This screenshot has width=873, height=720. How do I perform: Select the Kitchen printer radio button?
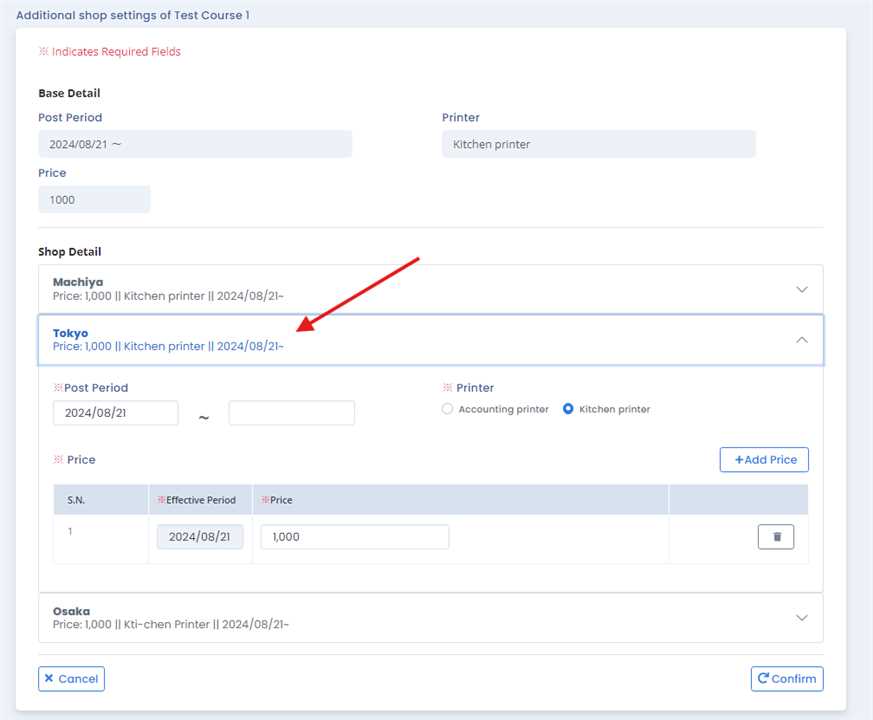pos(568,409)
